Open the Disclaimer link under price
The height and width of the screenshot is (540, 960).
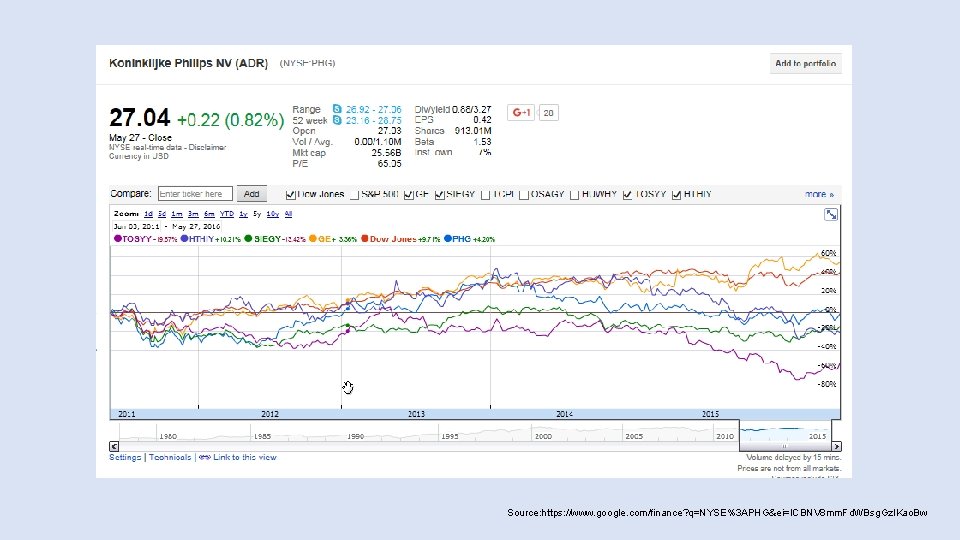[207, 148]
